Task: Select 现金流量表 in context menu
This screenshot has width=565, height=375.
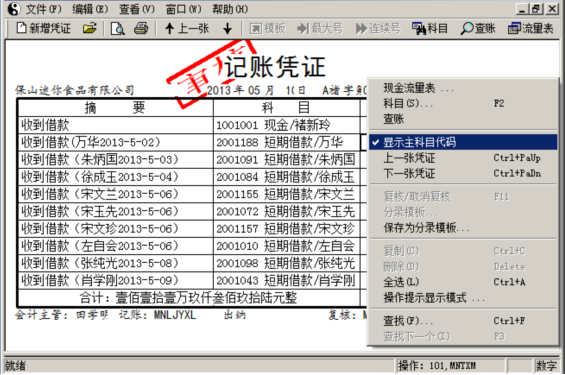Action: (x=463, y=88)
